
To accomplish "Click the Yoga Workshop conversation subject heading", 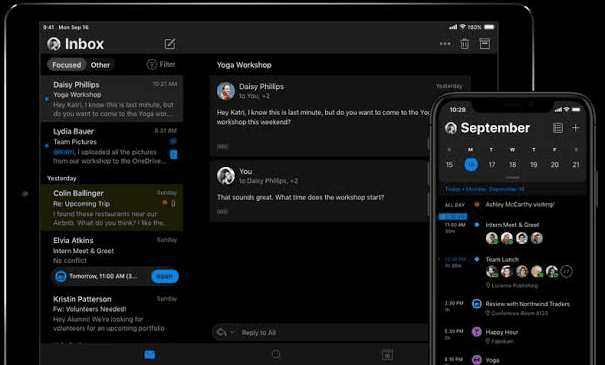I will click(x=244, y=65).
